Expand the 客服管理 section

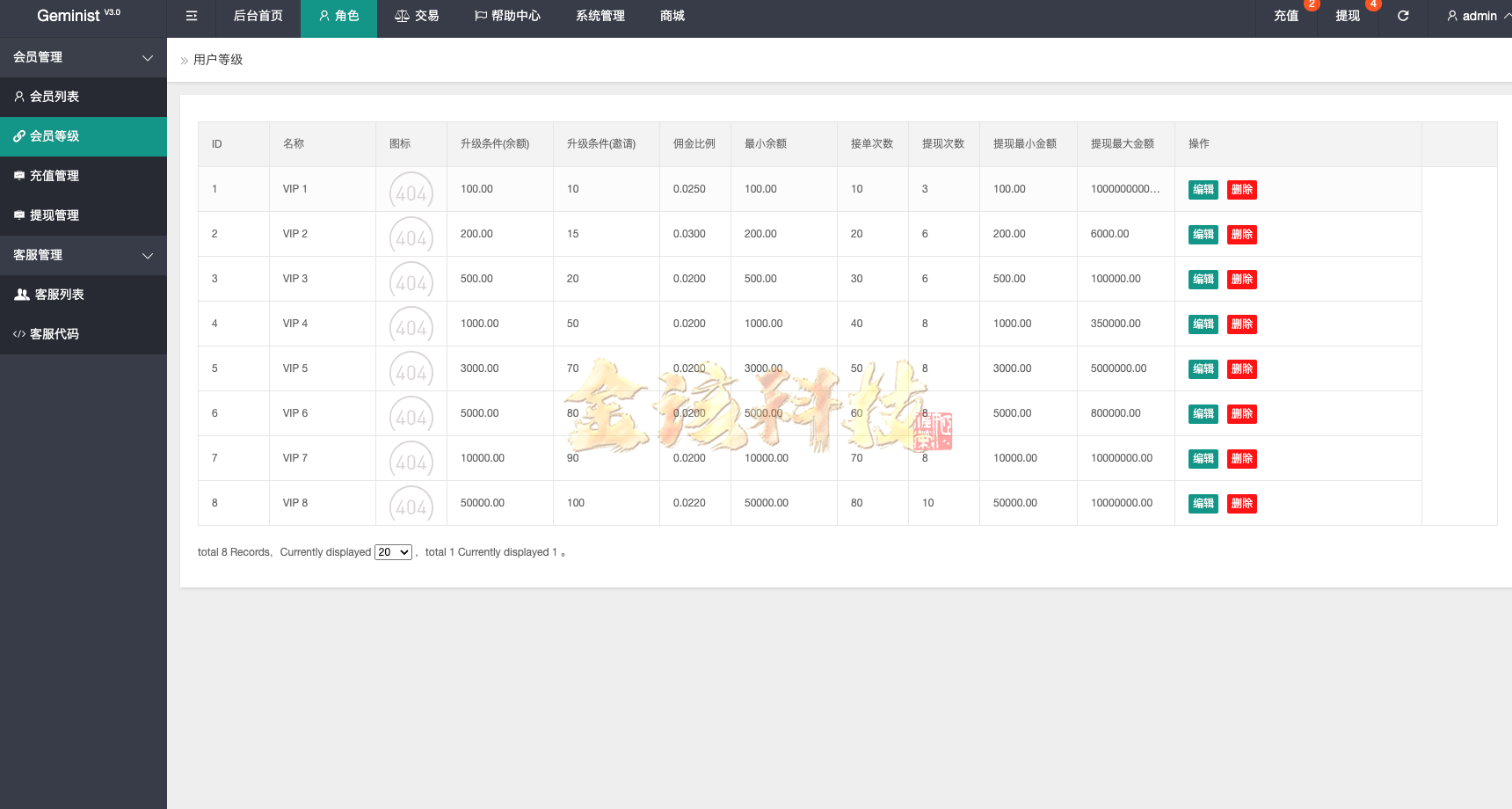tap(84, 255)
